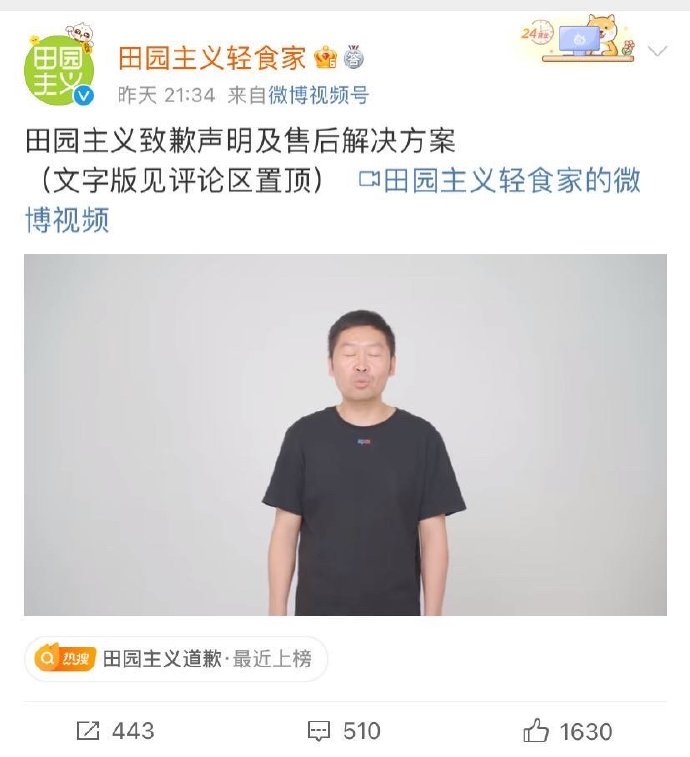Open the Shiba dog 24-hour sticker
The image size is (690, 757).
[x=578, y=39]
